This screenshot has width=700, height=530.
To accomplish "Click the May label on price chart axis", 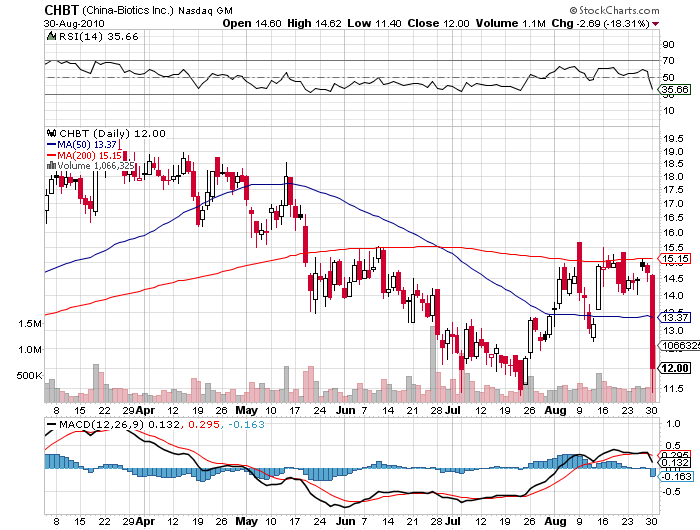I will click(x=246, y=410).
